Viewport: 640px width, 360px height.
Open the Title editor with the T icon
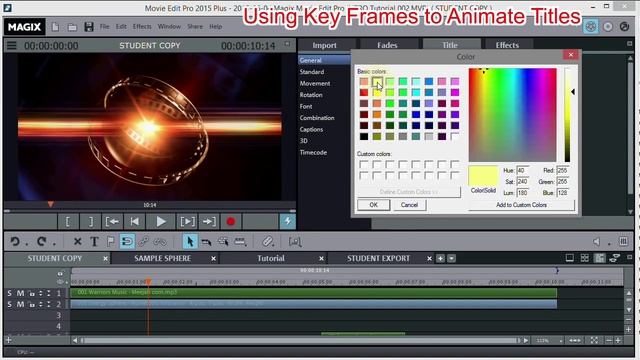[94, 242]
